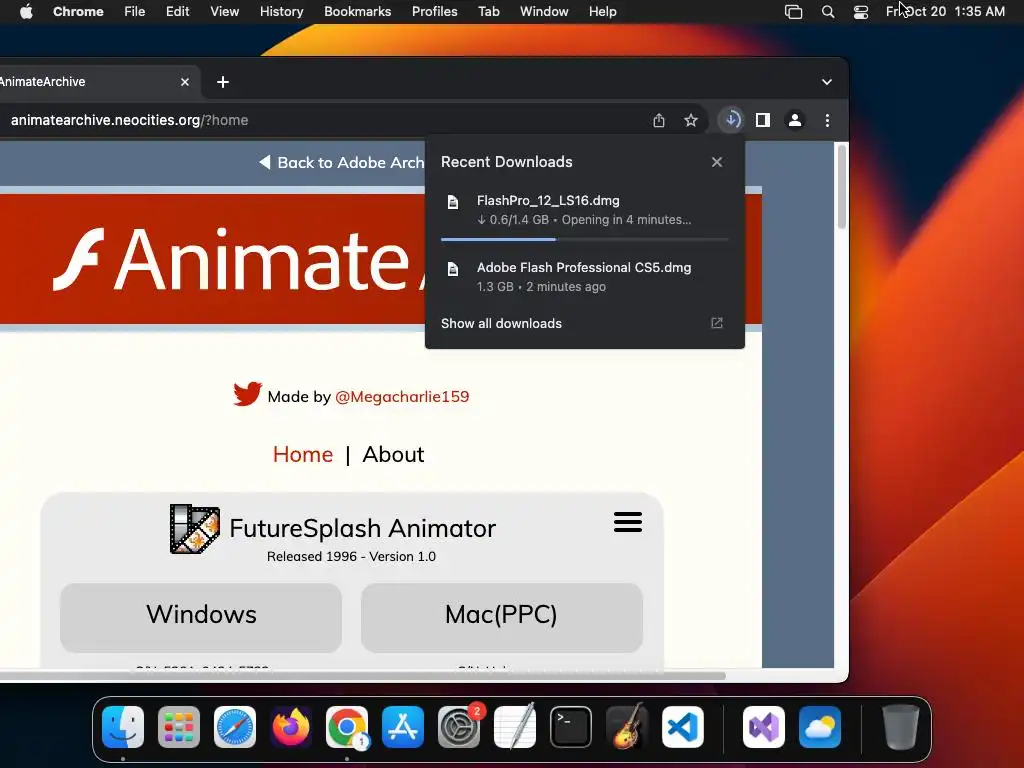
Task: Open Visual Studio purple dock icon
Action: click(x=764, y=727)
